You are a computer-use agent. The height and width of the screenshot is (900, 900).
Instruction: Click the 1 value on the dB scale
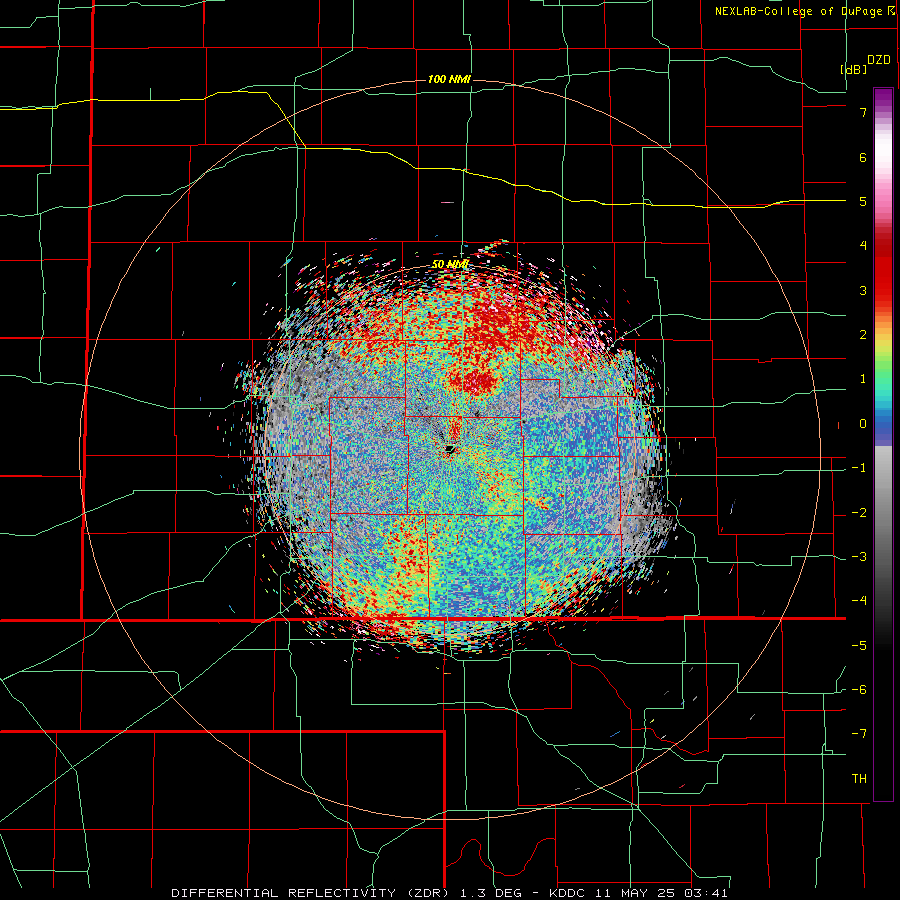coord(863,379)
